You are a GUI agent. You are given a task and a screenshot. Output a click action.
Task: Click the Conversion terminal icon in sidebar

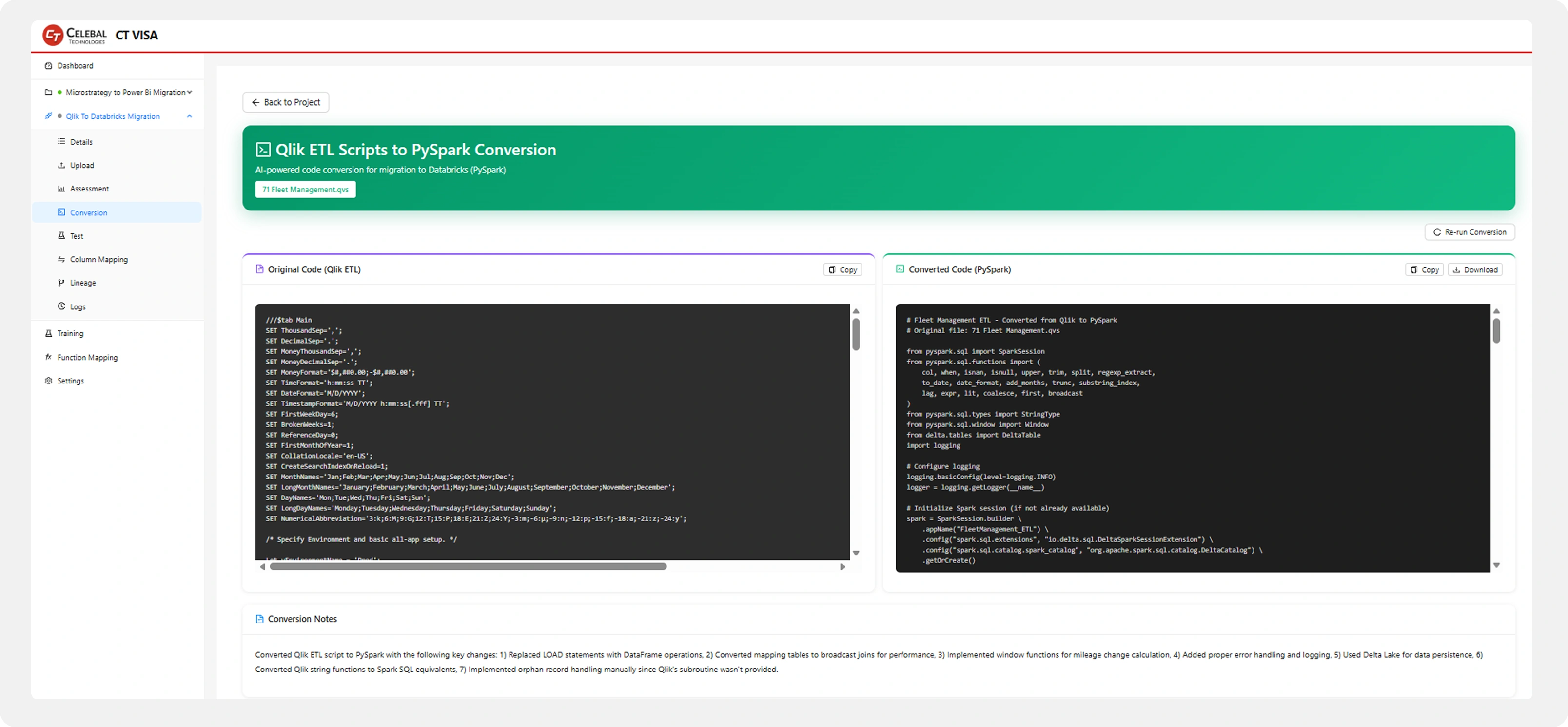tap(61, 212)
